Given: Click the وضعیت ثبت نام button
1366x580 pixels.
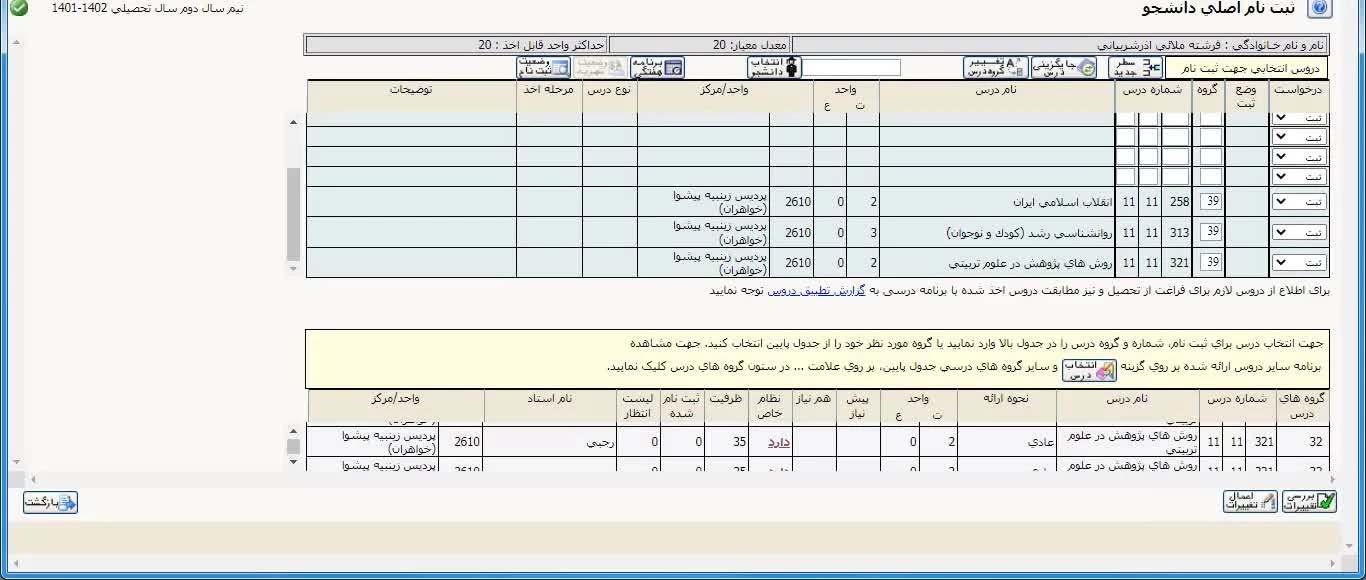Looking at the screenshot, I should click(x=543, y=67).
